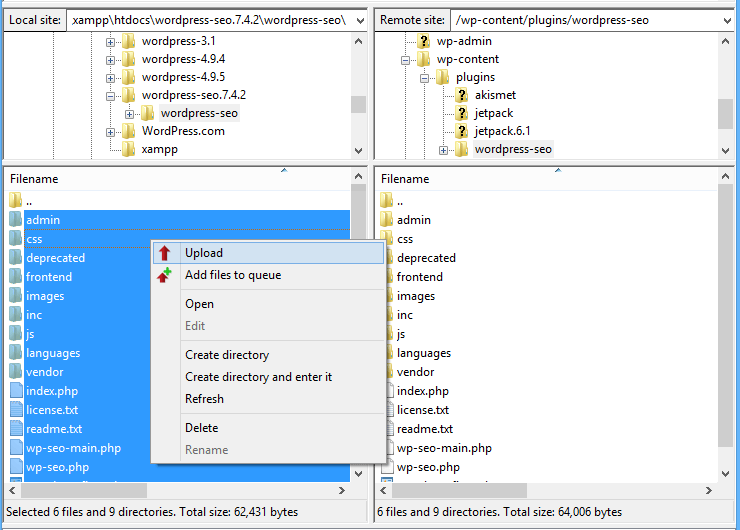
Task: Click the local index.php file icon
Action: (x=16, y=391)
